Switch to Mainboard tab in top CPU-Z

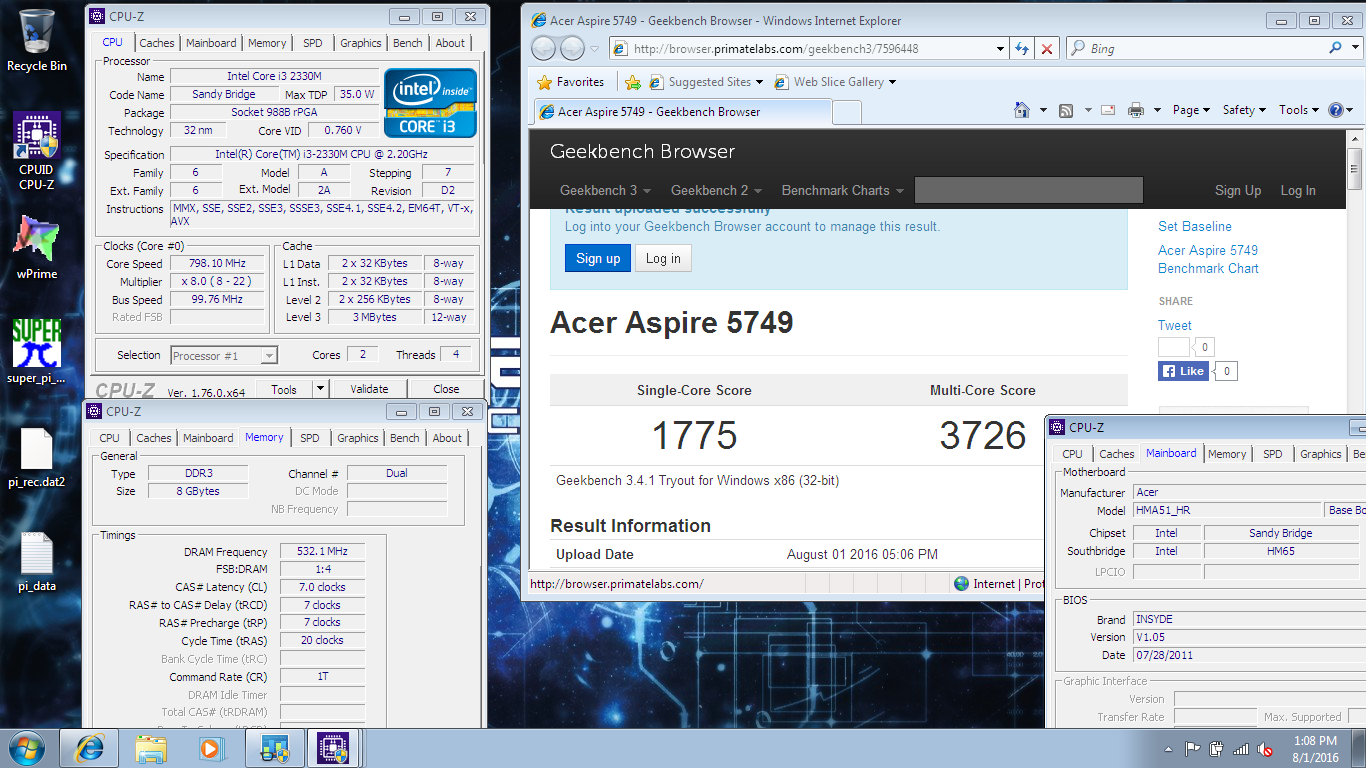pos(211,43)
